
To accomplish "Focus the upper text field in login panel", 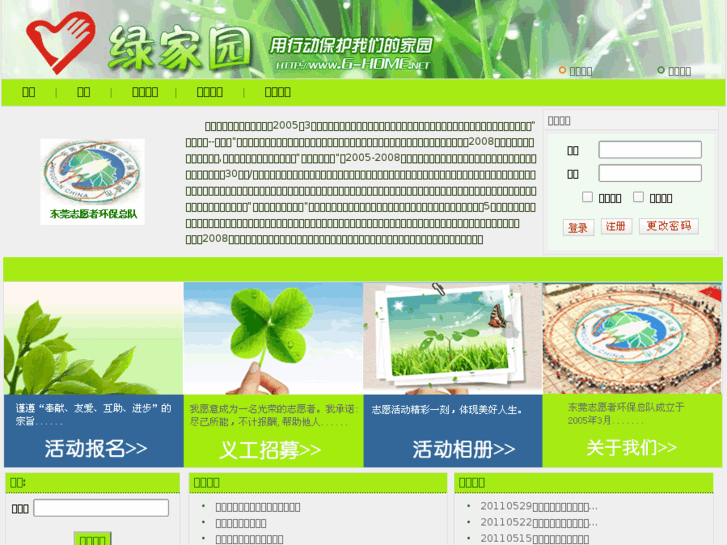I will pos(650,150).
